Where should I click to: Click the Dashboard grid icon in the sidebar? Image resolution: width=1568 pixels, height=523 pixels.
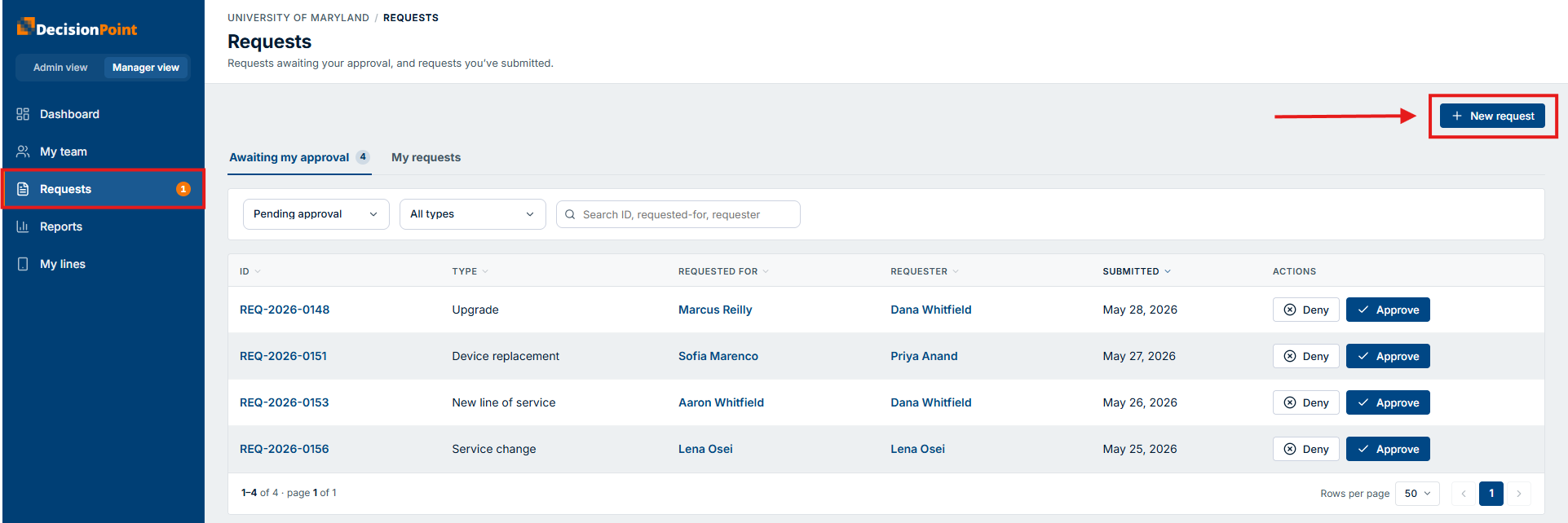click(23, 114)
